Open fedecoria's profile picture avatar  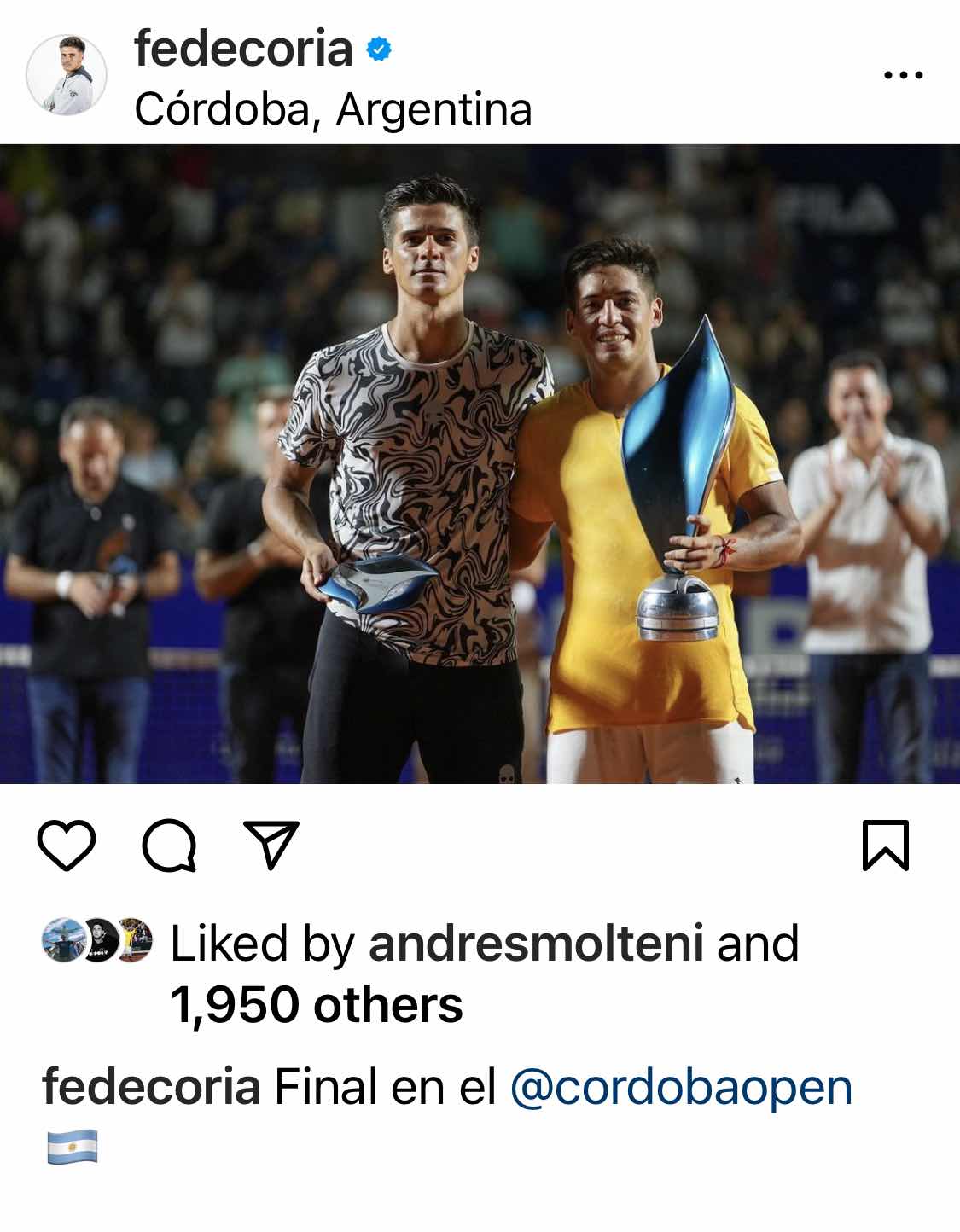coord(67,75)
